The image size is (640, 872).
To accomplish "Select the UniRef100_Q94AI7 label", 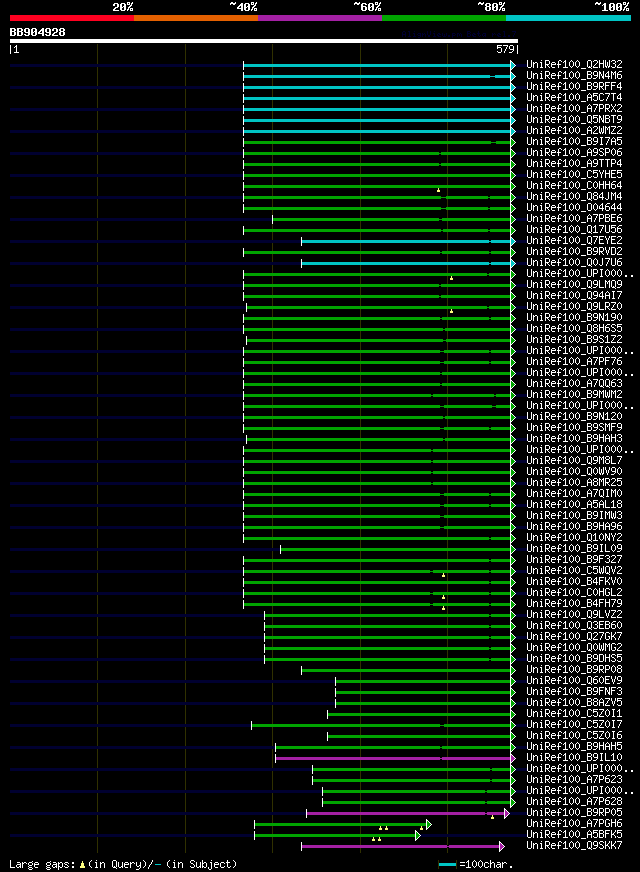I will [x=574, y=295].
